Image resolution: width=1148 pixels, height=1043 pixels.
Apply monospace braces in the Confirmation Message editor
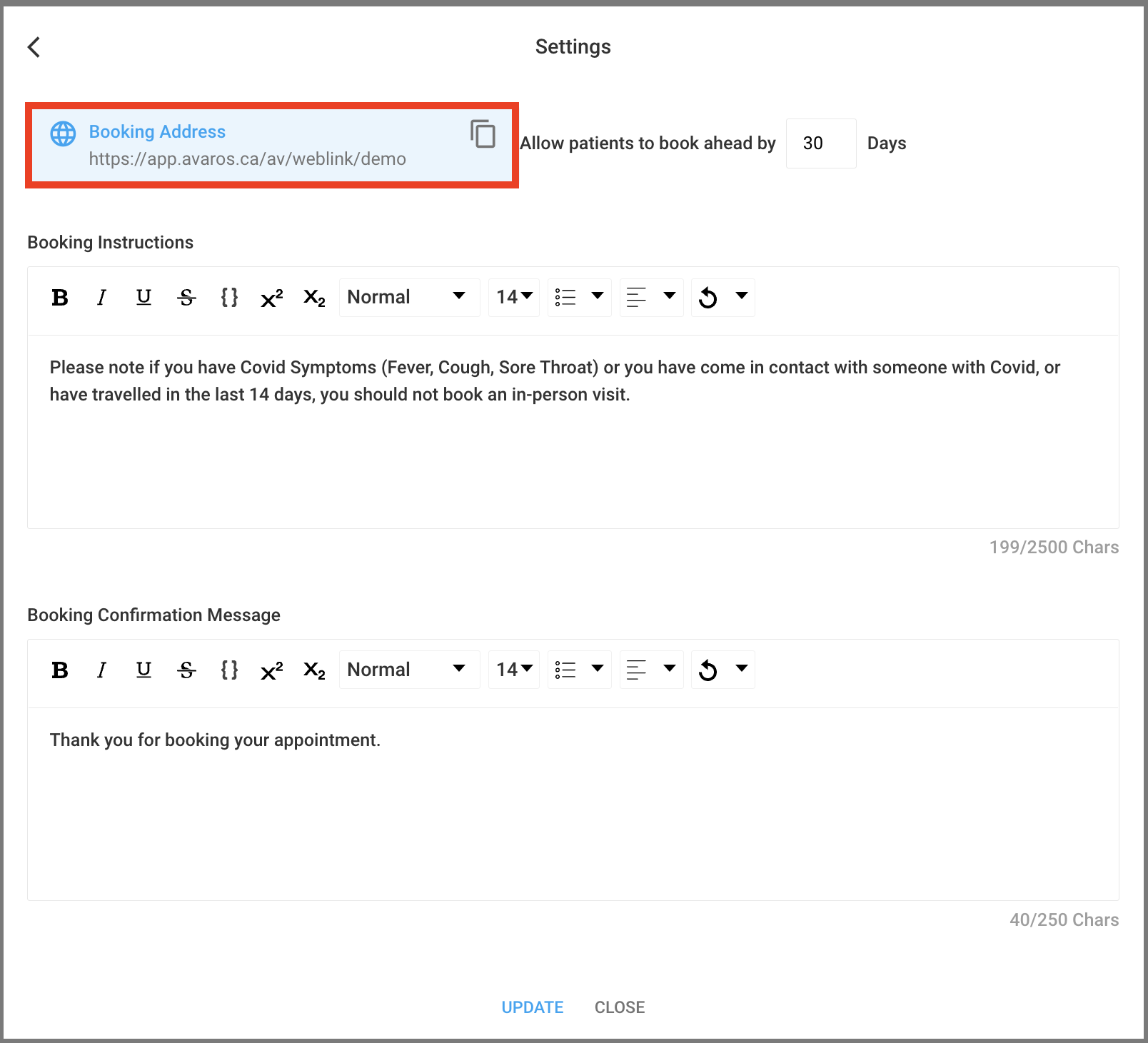[x=229, y=670]
